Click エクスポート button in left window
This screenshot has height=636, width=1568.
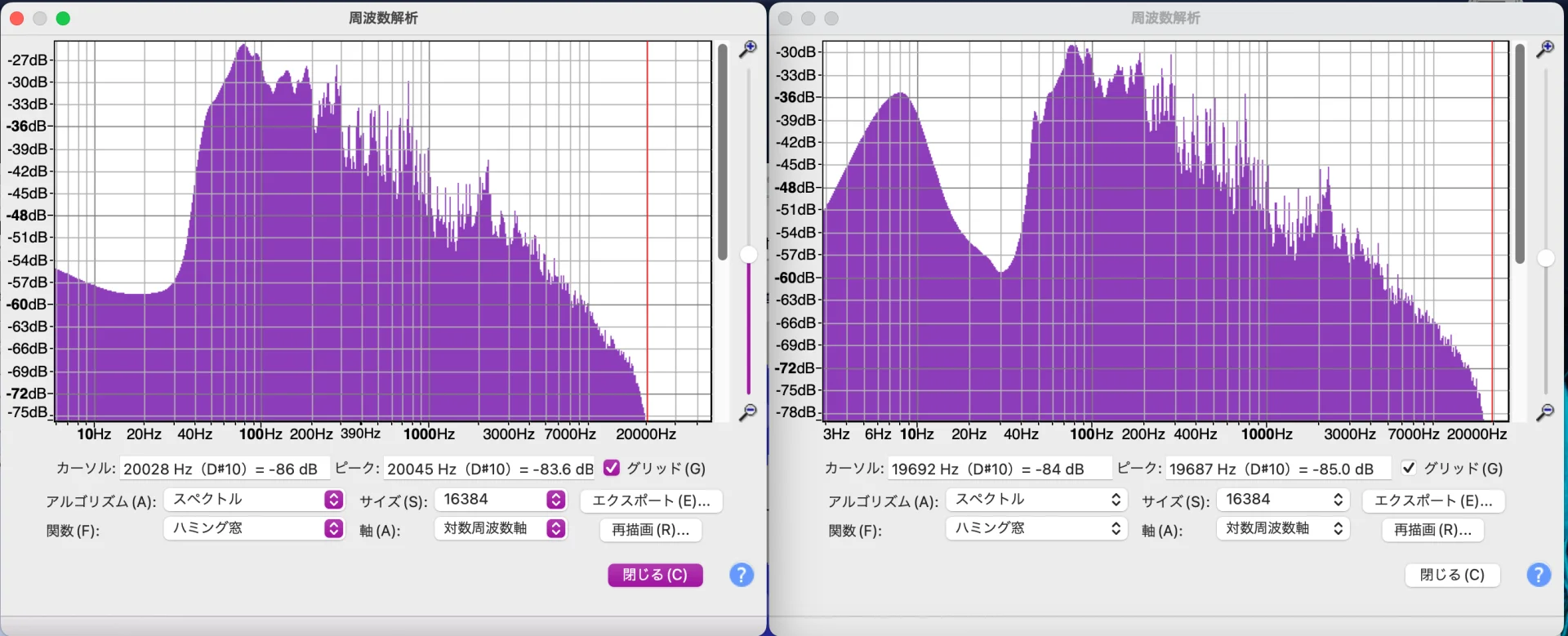click(651, 500)
